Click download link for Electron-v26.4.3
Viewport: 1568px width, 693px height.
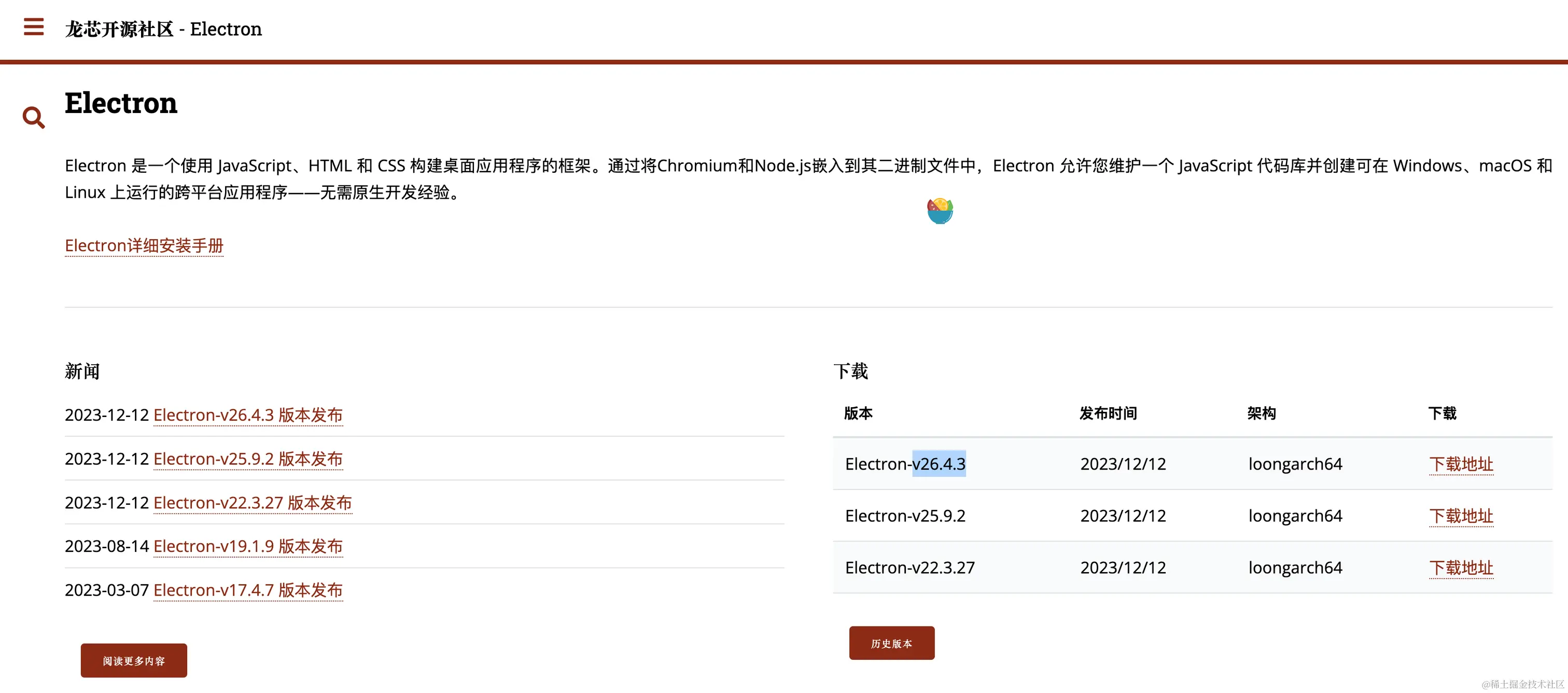(1461, 464)
